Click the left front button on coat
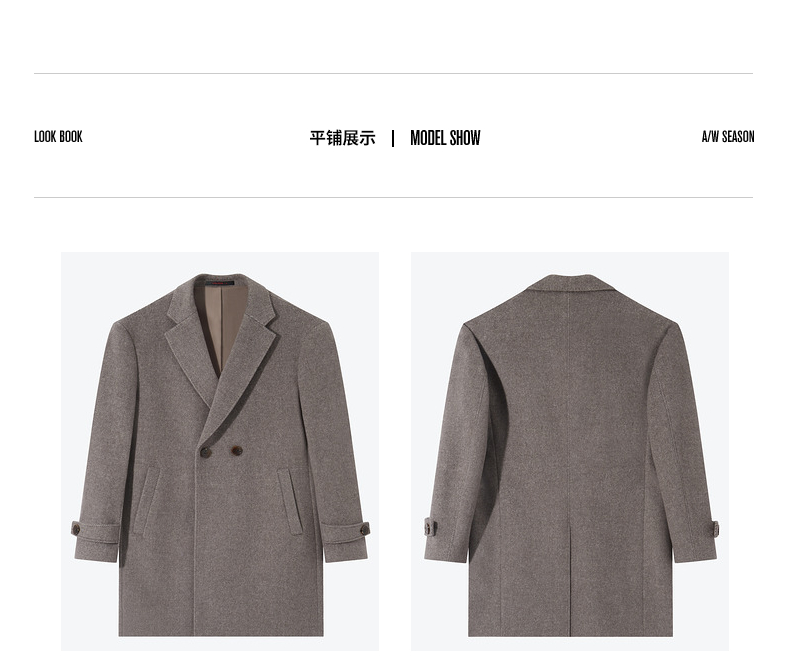 point(206,452)
